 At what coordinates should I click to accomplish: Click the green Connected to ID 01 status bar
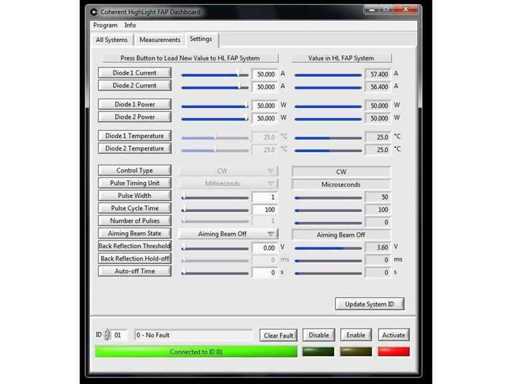coord(196,352)
